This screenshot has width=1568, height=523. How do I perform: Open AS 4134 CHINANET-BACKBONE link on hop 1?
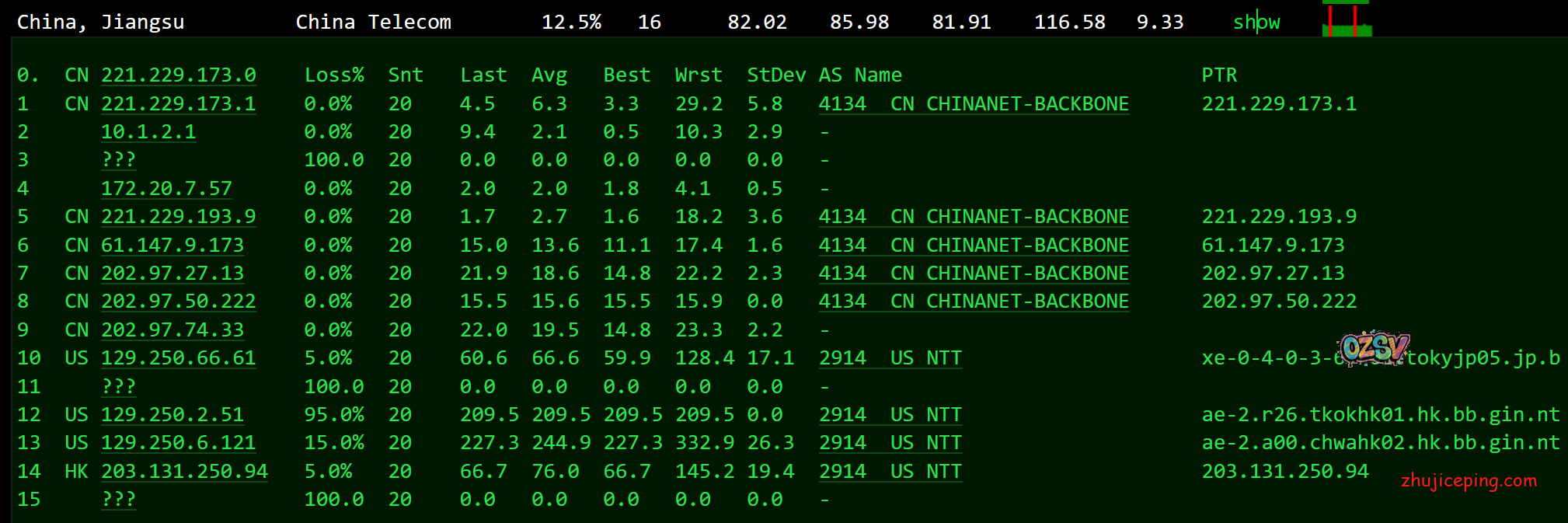tap(973, 104)
